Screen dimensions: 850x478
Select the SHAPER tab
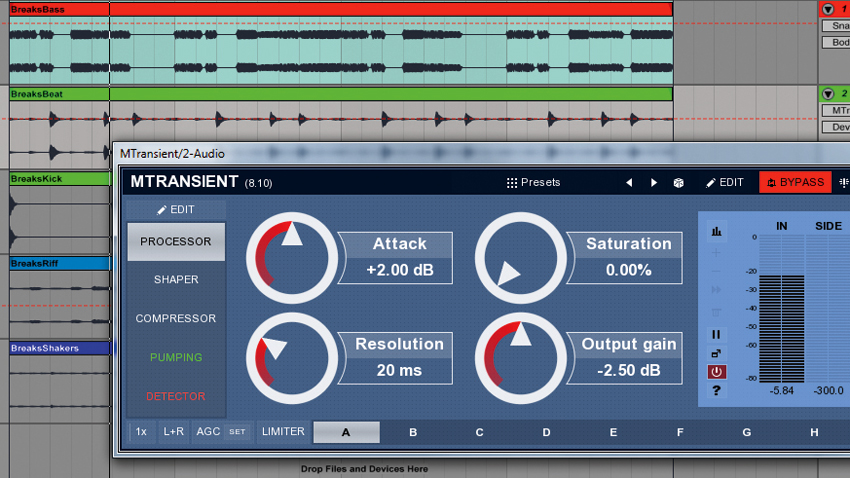176,280
